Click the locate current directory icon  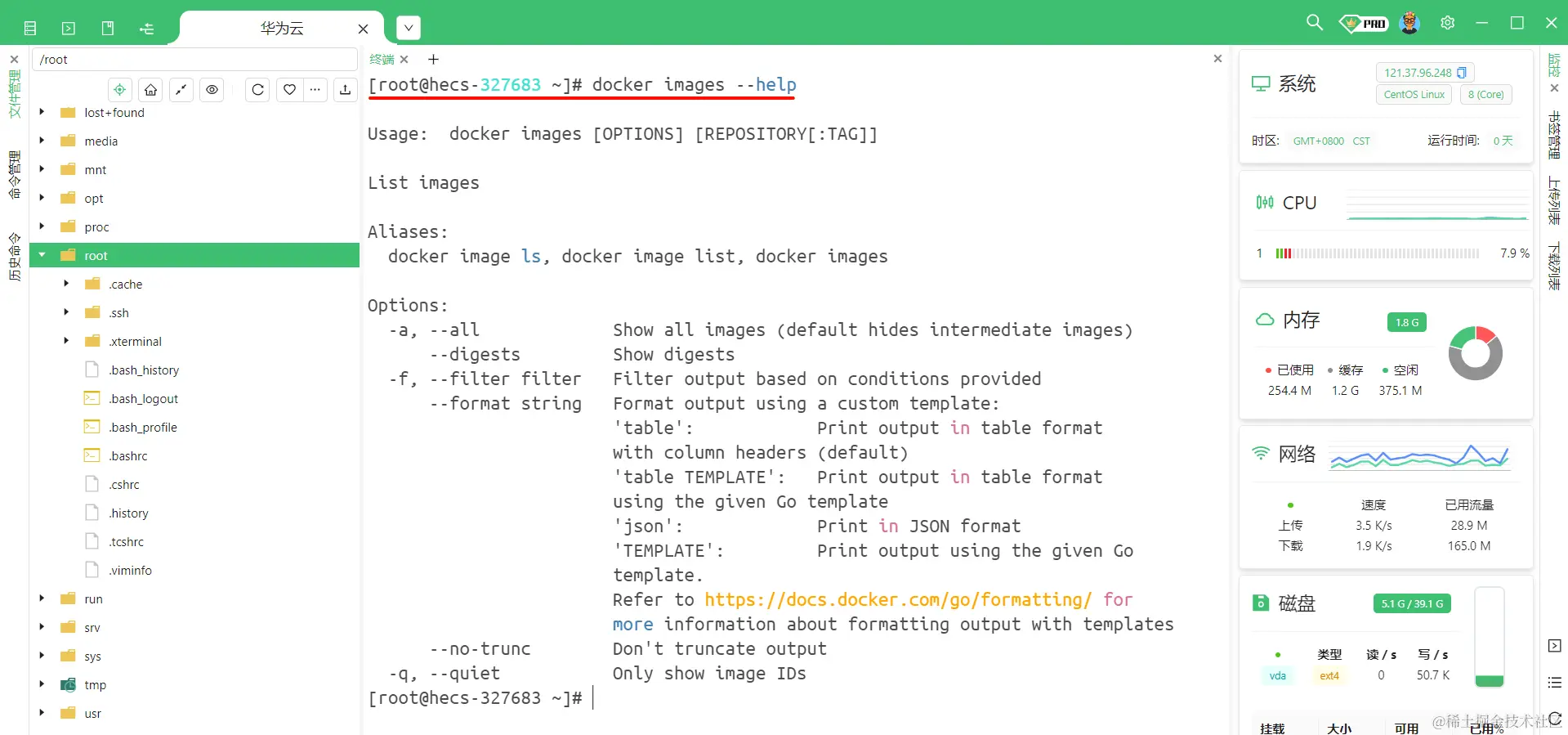click(x=120, y=90)
